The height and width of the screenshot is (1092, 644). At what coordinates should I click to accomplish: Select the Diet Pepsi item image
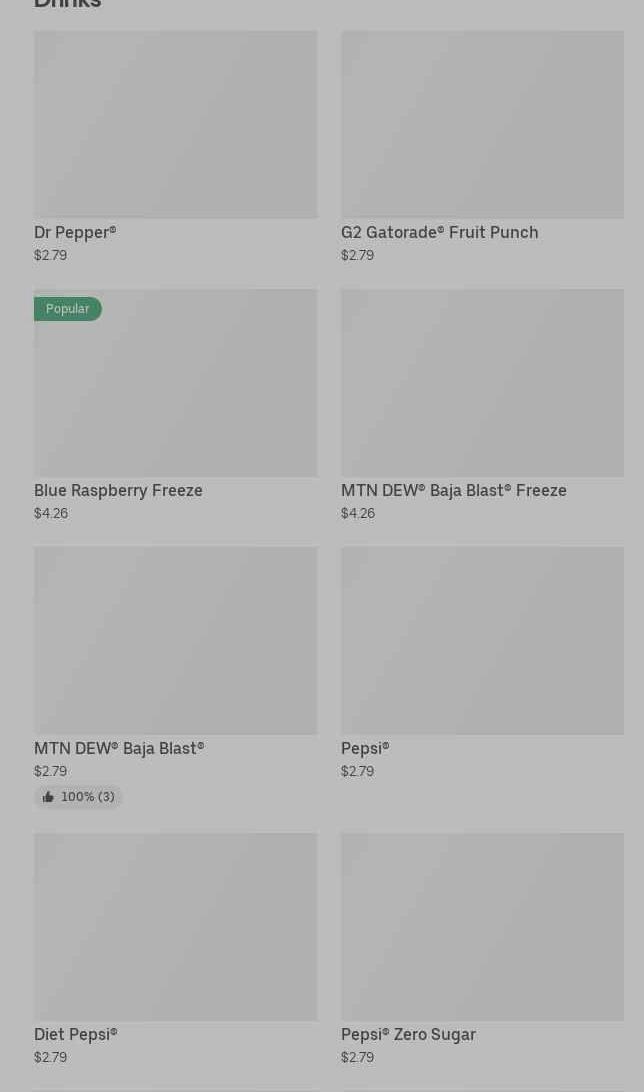(x=175, y=927)
